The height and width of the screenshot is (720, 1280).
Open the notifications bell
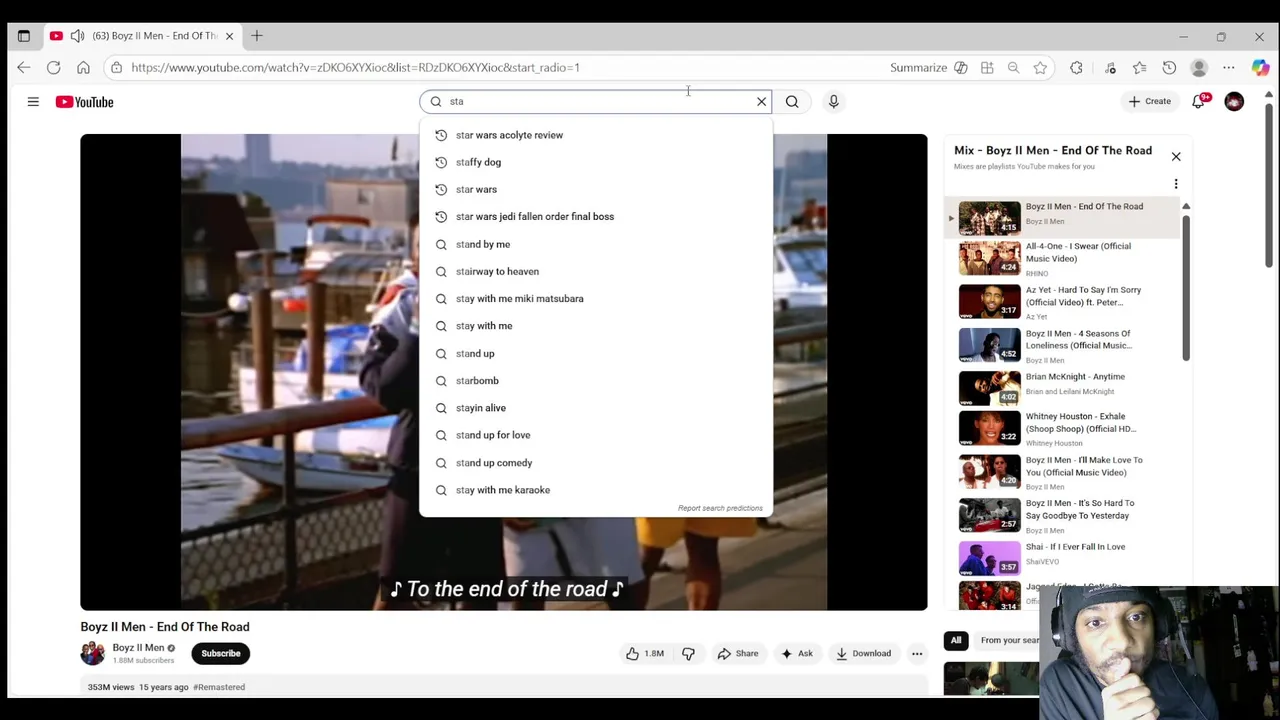(x=1199, y=101)
